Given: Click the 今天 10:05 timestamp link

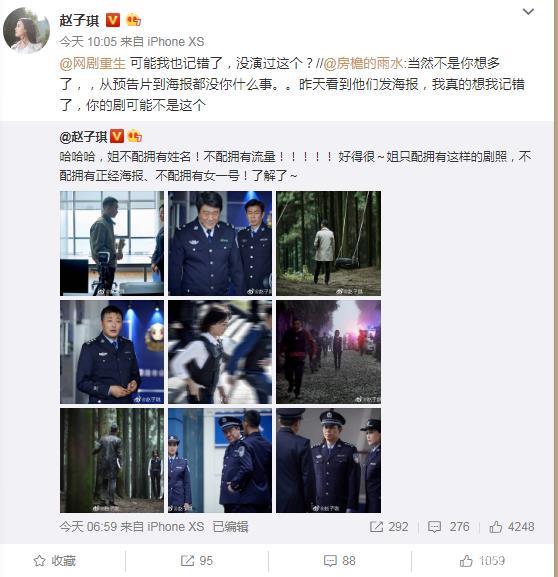Looking at the screenshot, I should coord(88,42).
